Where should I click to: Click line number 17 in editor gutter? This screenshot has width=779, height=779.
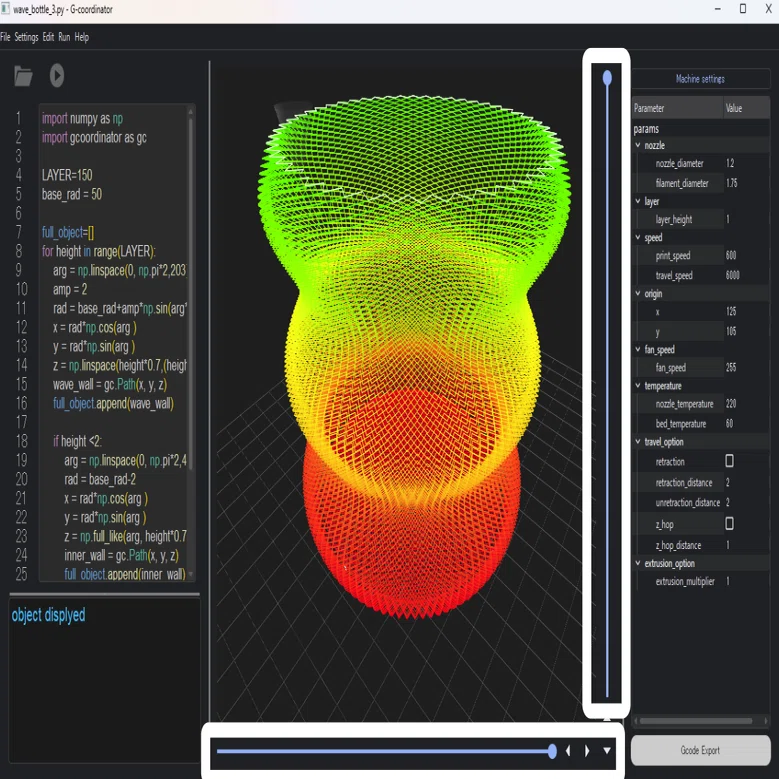[x=21, y=422]
